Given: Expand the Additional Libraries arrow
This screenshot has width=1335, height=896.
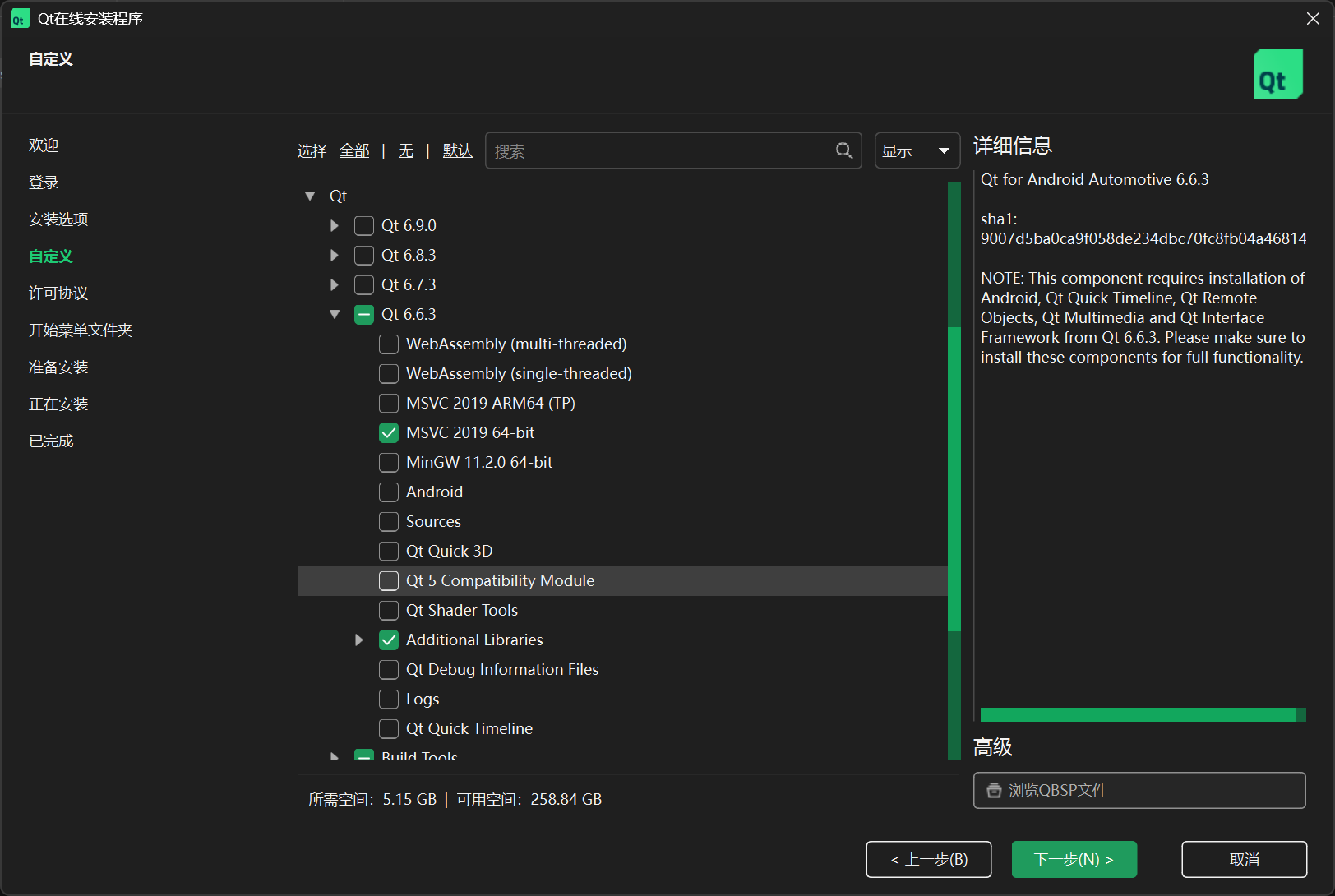Looking at the screenshot, I should 358,640.
